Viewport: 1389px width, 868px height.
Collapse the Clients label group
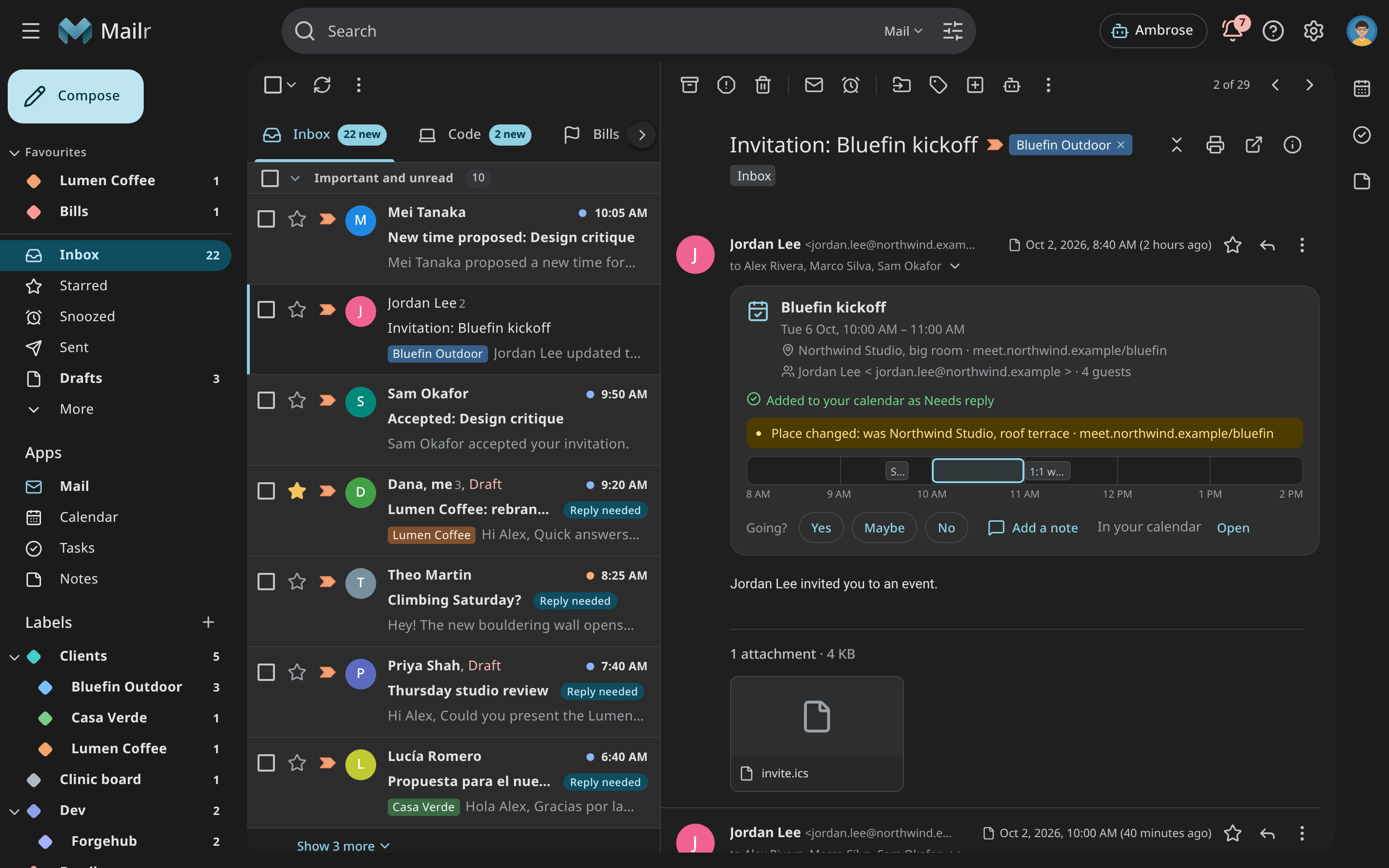pos(14,657)
